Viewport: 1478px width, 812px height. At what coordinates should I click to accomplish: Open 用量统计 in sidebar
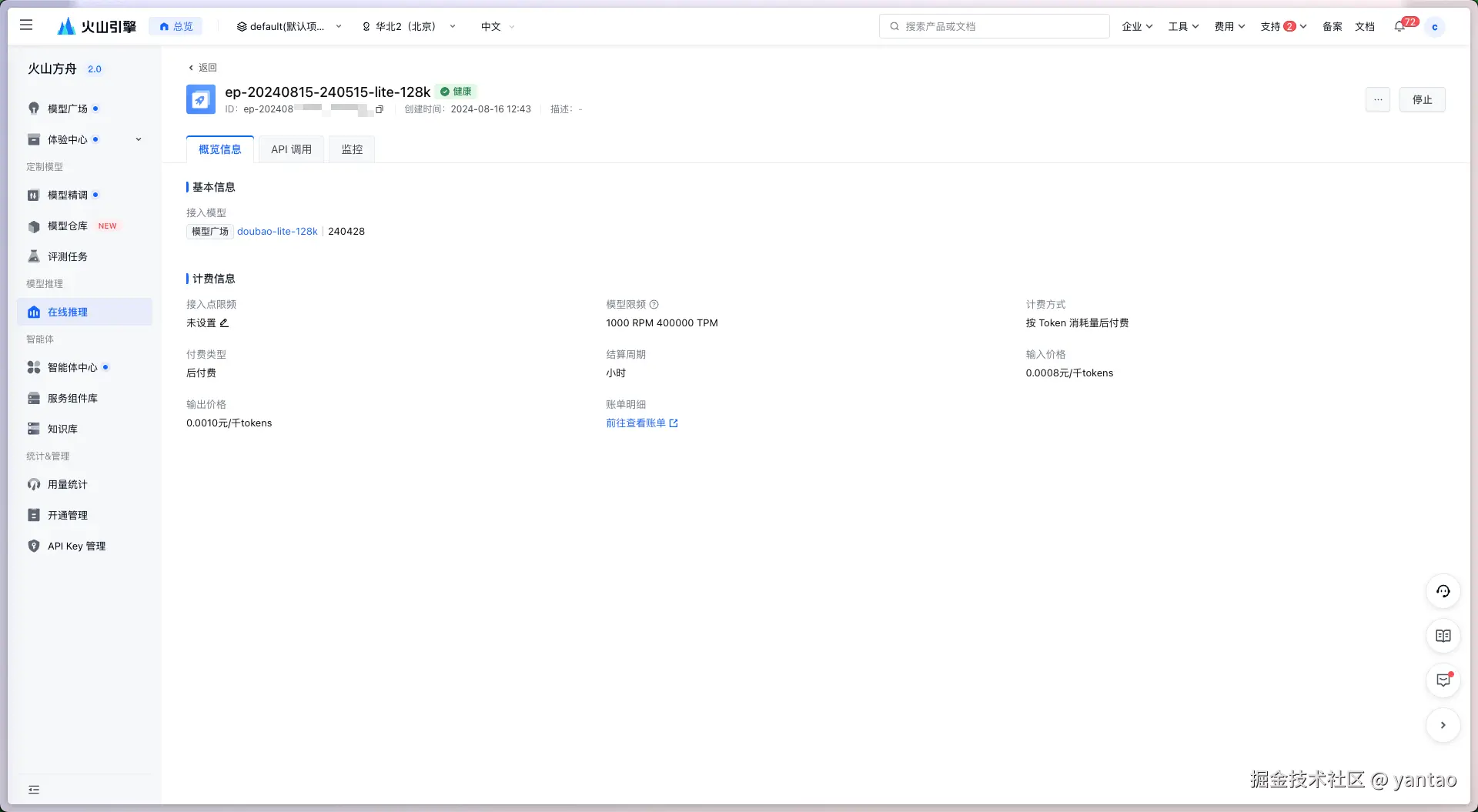coord(85,484)
